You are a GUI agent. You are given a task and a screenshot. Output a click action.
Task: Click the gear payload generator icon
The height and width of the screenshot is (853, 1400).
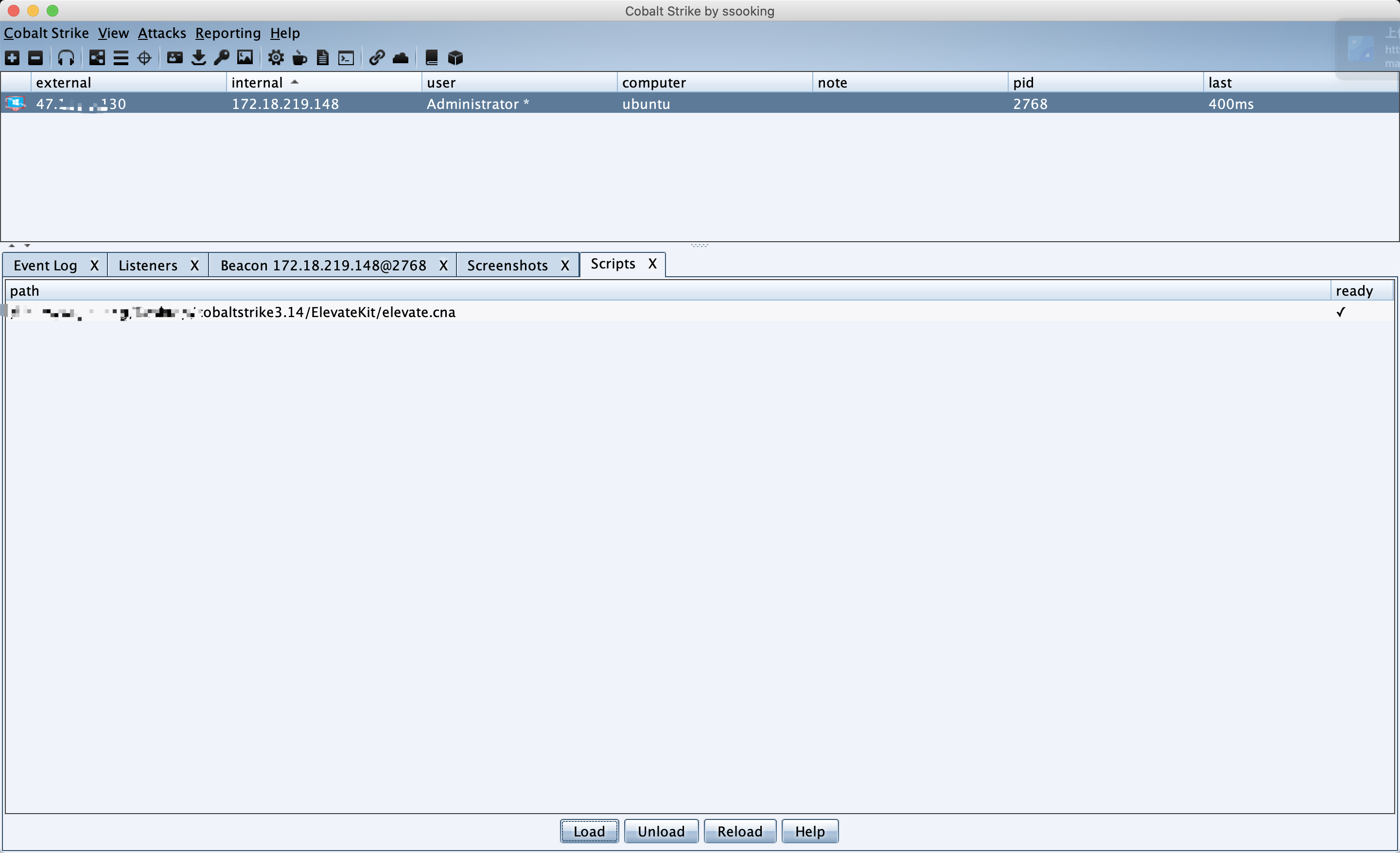point(276,58)
